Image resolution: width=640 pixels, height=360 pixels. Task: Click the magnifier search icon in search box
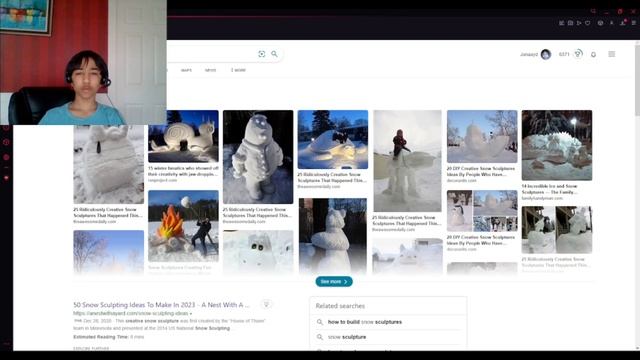(274, 54)
